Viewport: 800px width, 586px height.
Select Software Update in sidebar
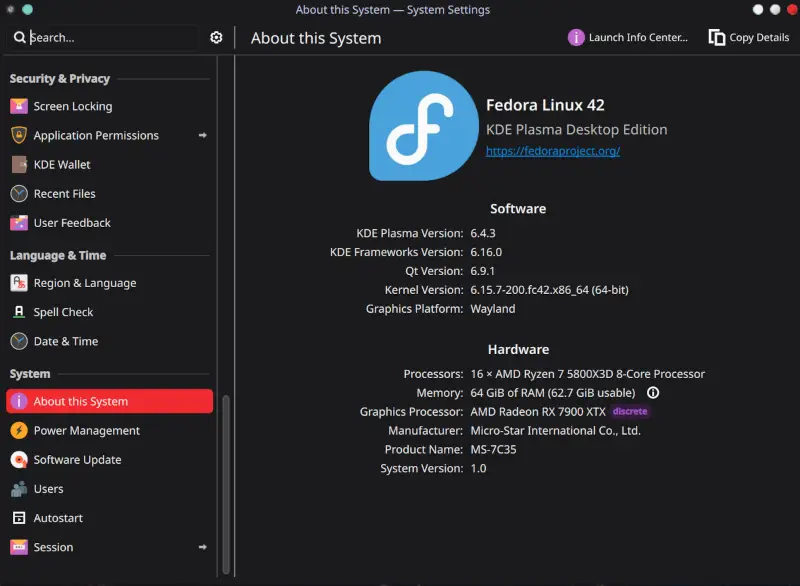(x=110, y=460)
